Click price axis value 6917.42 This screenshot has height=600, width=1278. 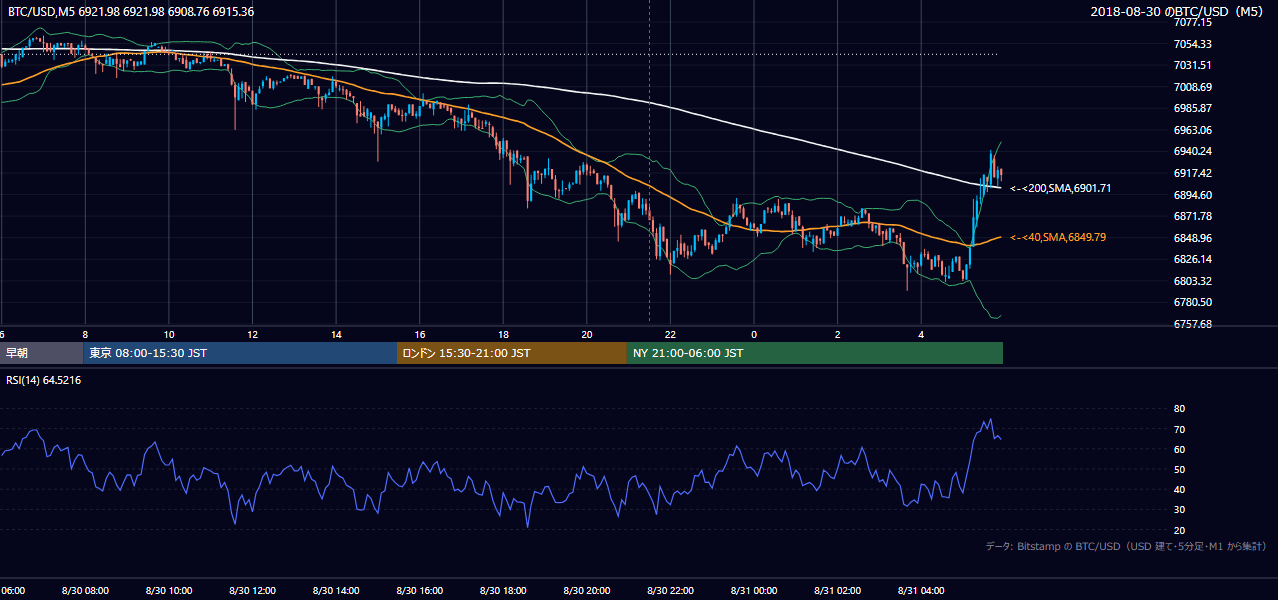tap(1193, 173)
